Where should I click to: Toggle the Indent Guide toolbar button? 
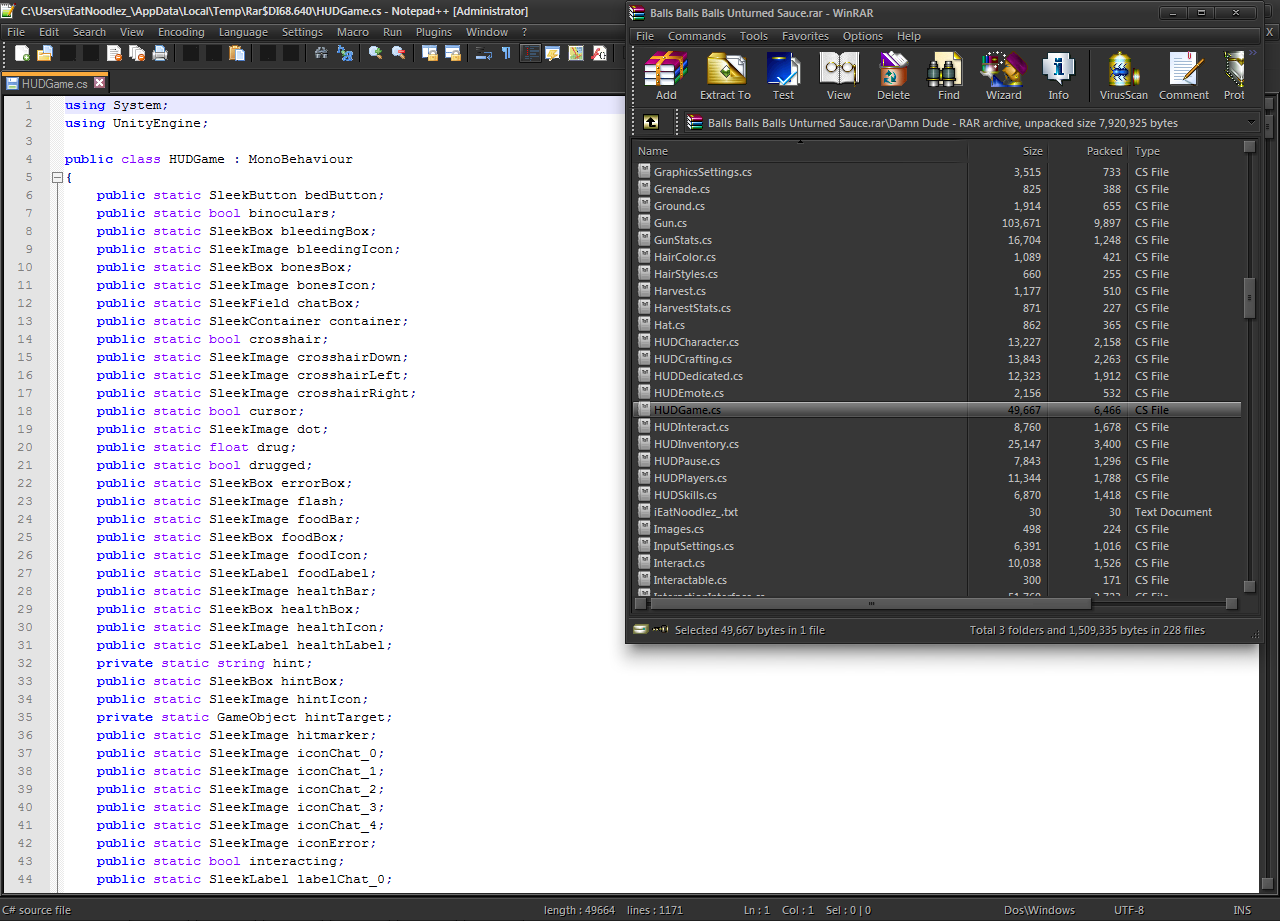[x=531, y=53]
